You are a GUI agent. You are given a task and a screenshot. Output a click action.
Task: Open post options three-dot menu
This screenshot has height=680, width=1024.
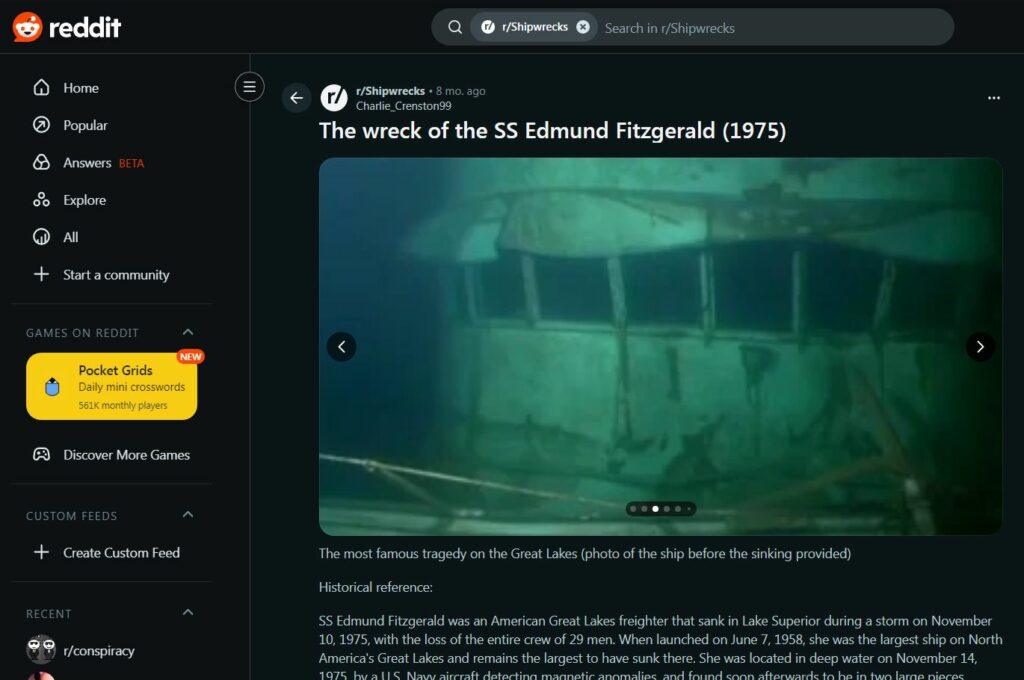point(993,98)
